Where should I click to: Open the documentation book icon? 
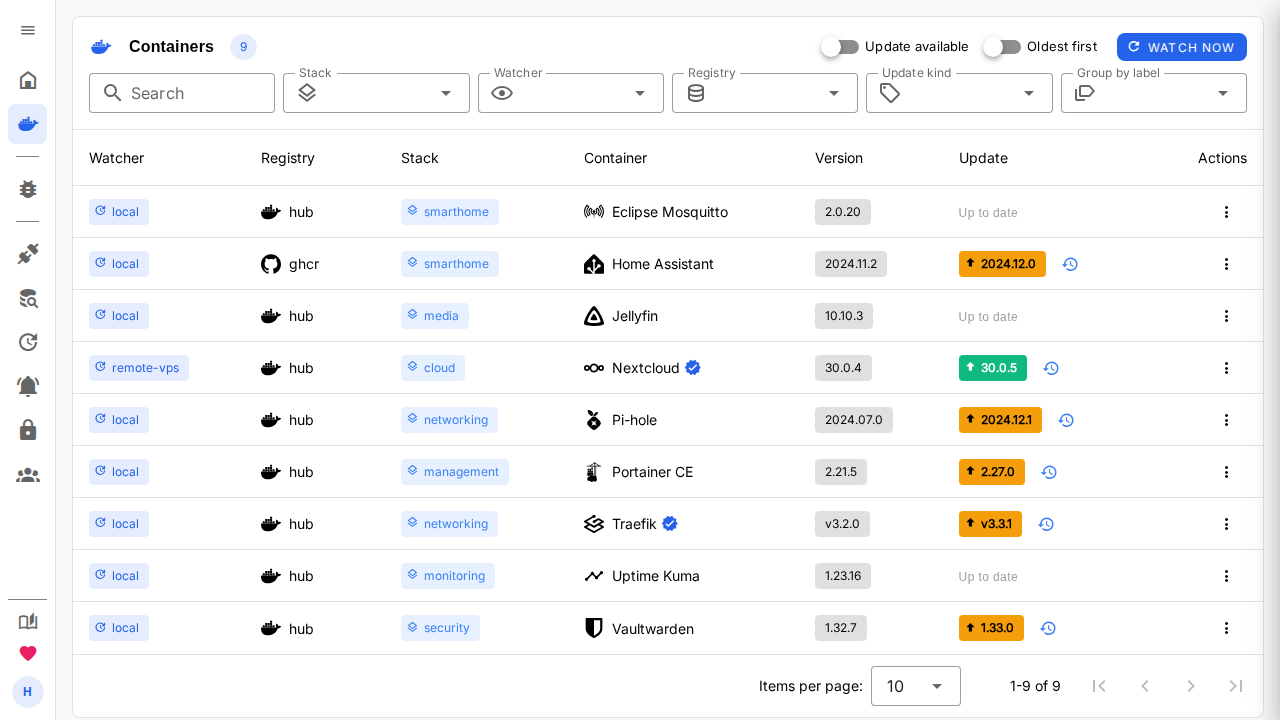point(28,621)
